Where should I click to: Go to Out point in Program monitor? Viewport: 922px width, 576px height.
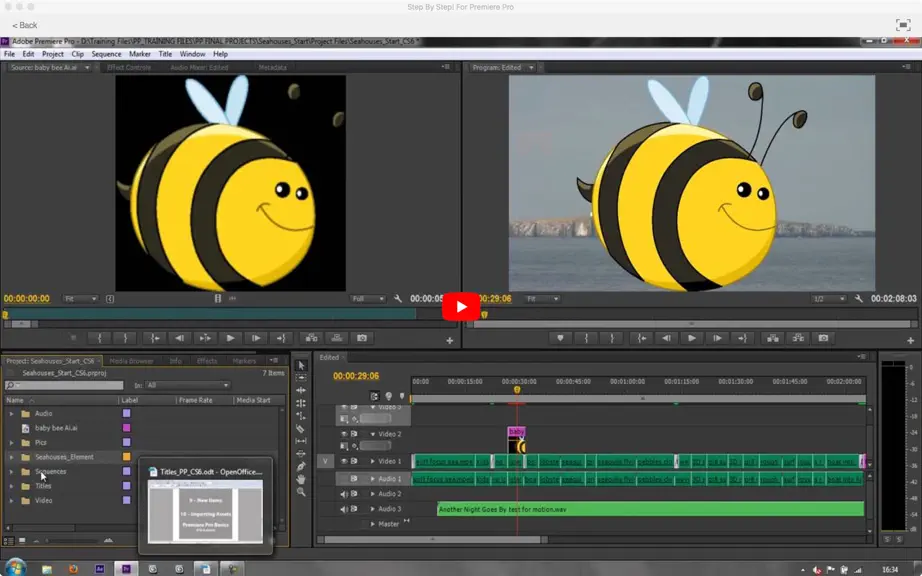tap(742, 338)
